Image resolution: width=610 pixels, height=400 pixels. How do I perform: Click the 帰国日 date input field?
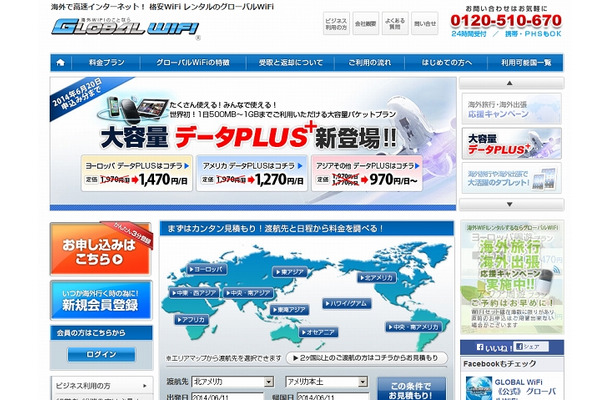click(332, 397)
